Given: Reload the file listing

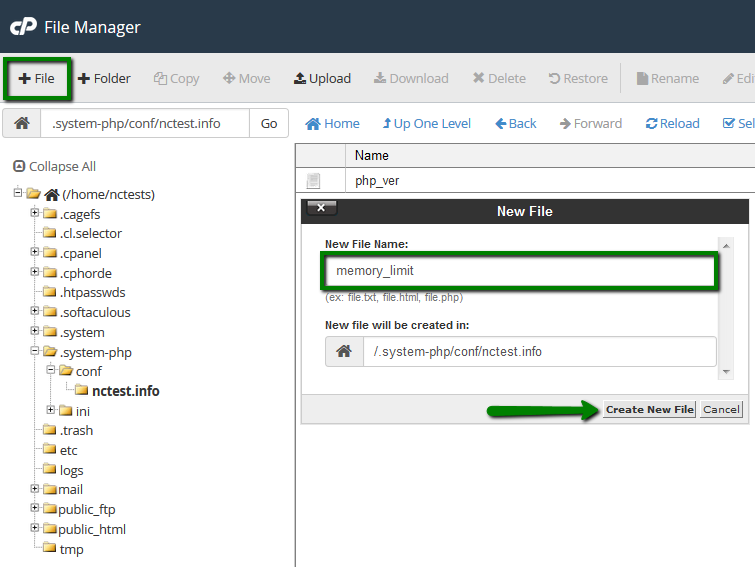Looking at the screenshot, I should (672, 124).
